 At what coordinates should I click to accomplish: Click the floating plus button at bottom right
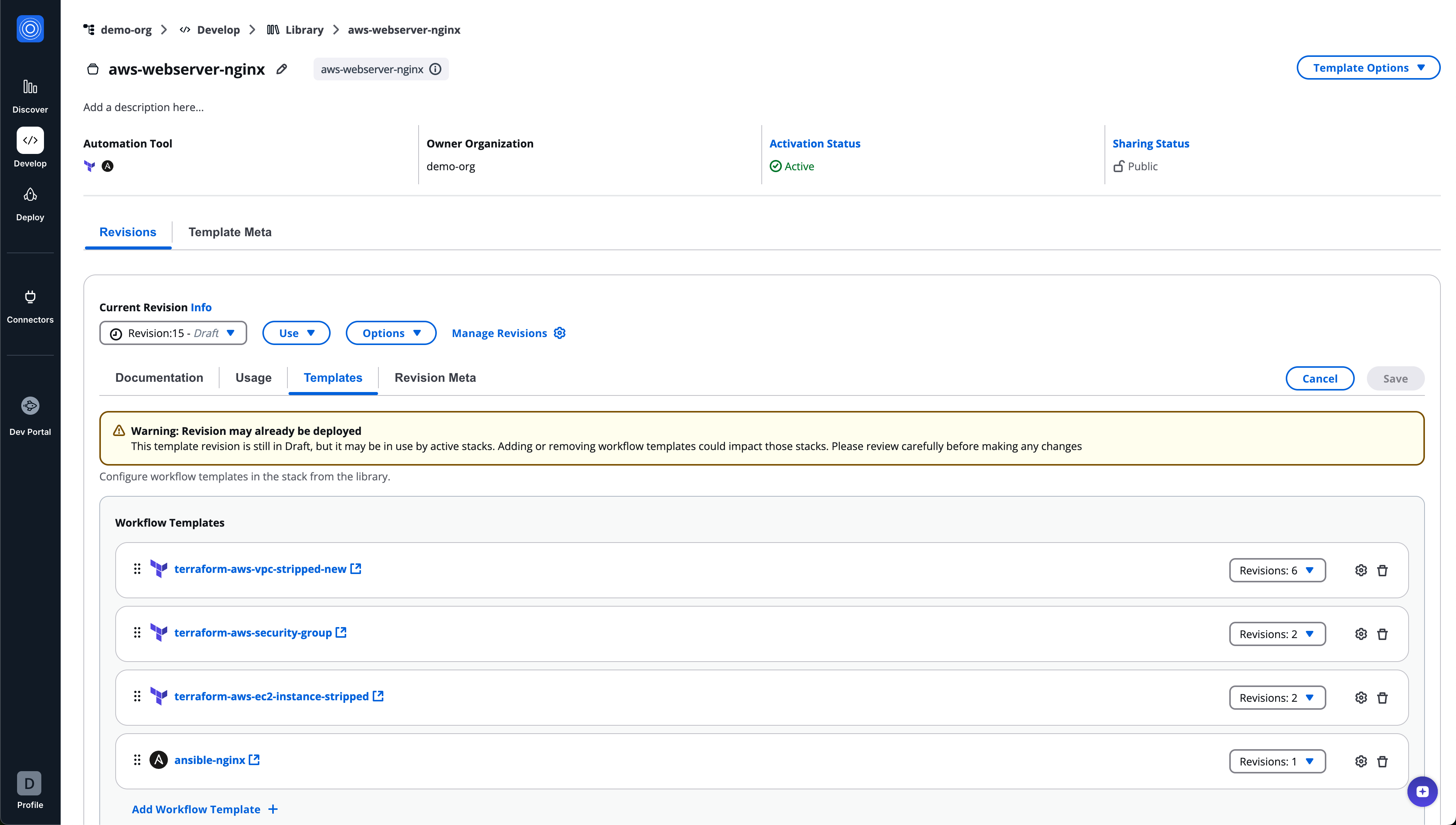tap(1422, 792)
